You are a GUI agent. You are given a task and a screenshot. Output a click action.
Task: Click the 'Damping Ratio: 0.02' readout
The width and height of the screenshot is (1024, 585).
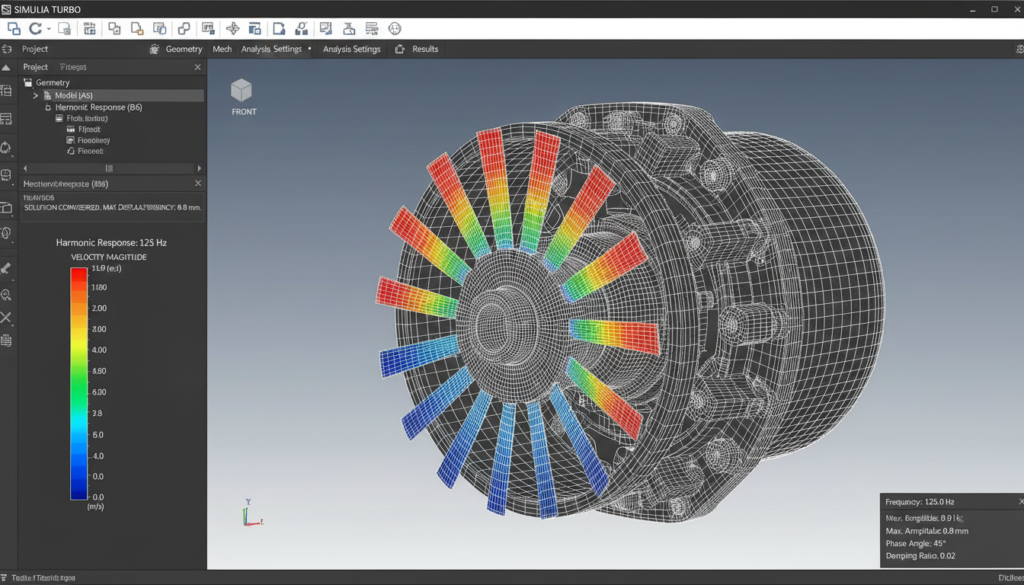pyautogui.click(x=920, y=556)
